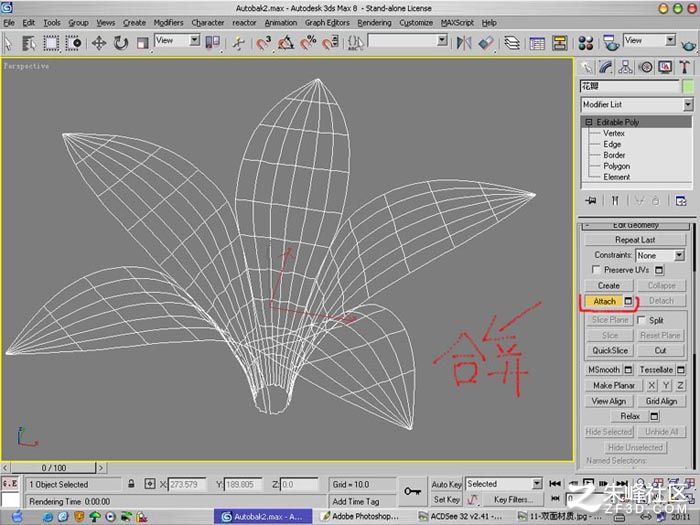Open the Graph Editors menu

327,22
